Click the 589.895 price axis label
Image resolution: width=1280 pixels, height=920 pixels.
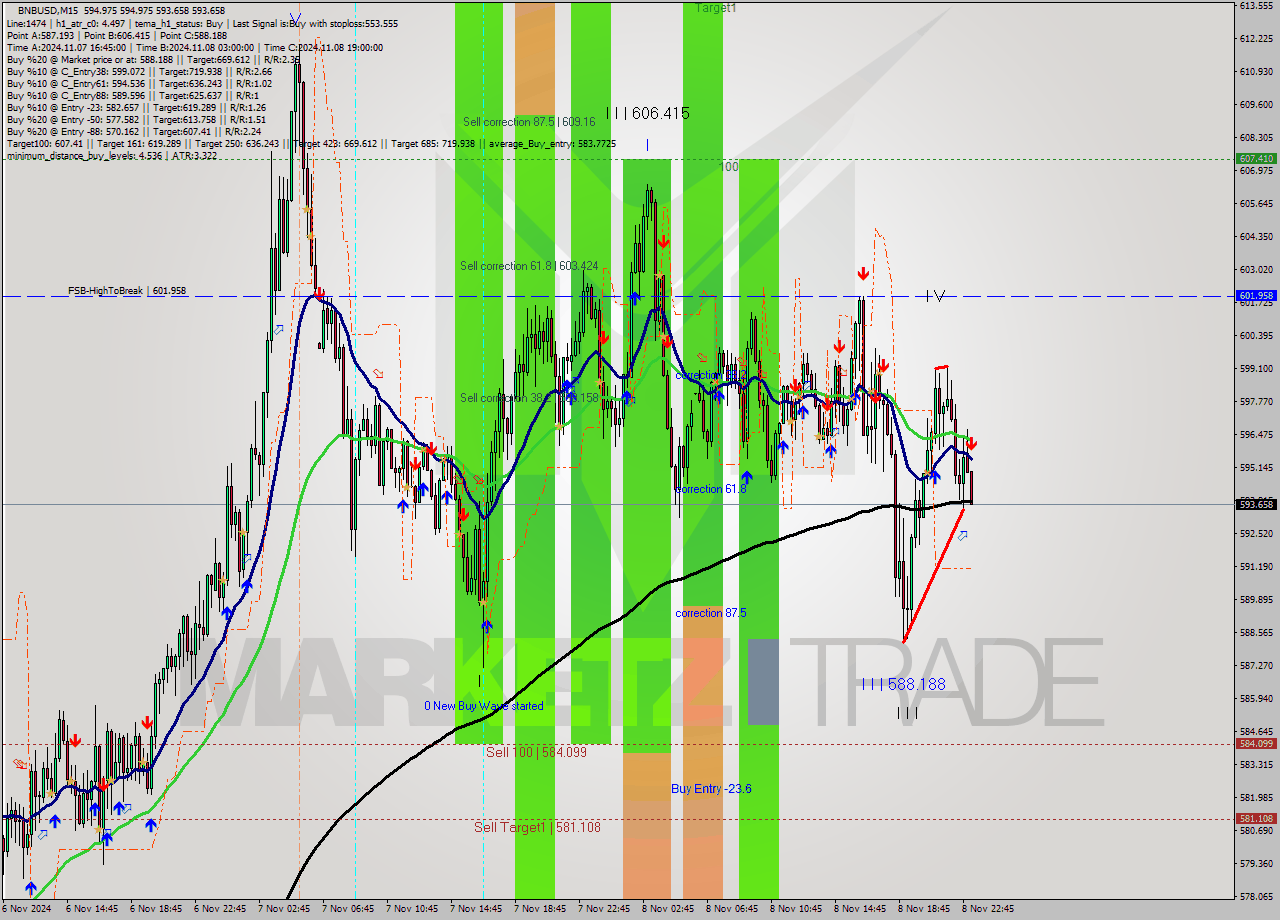click(x=1256, y=600)
